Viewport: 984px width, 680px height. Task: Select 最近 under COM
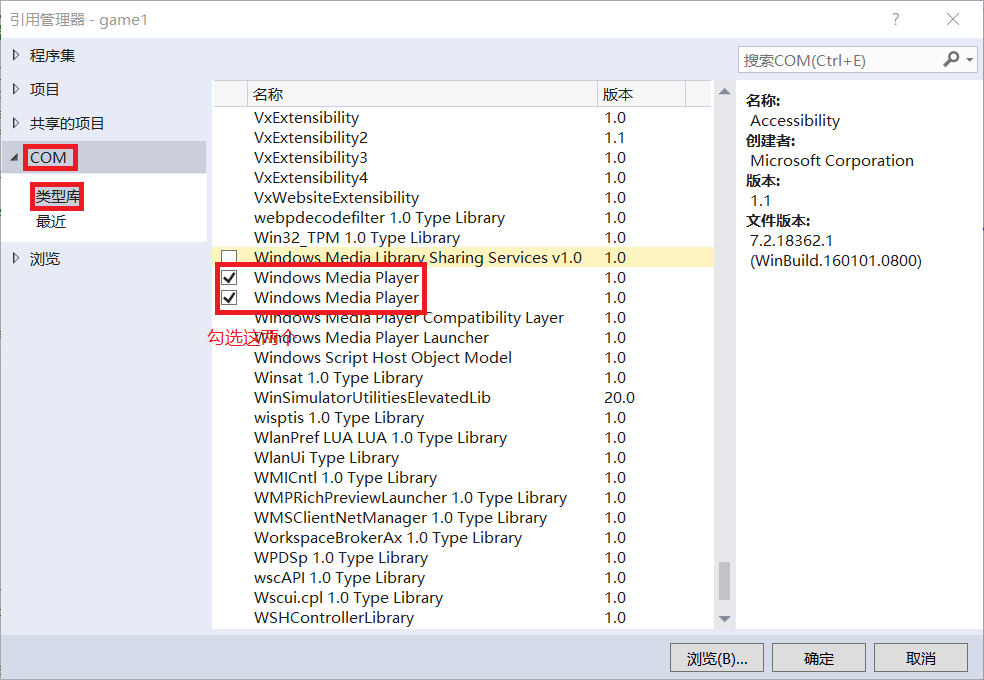click(51, 221)
